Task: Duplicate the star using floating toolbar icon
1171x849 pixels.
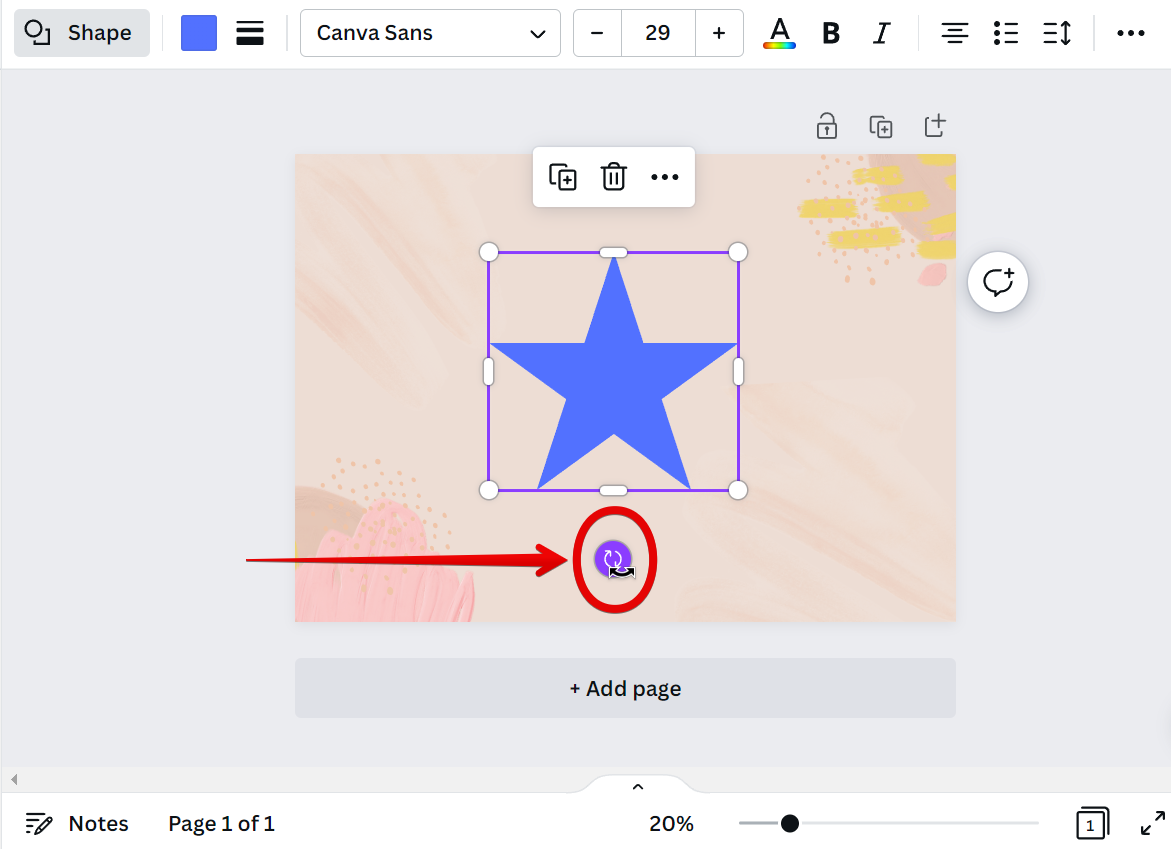Action: [x=563, y=177]
